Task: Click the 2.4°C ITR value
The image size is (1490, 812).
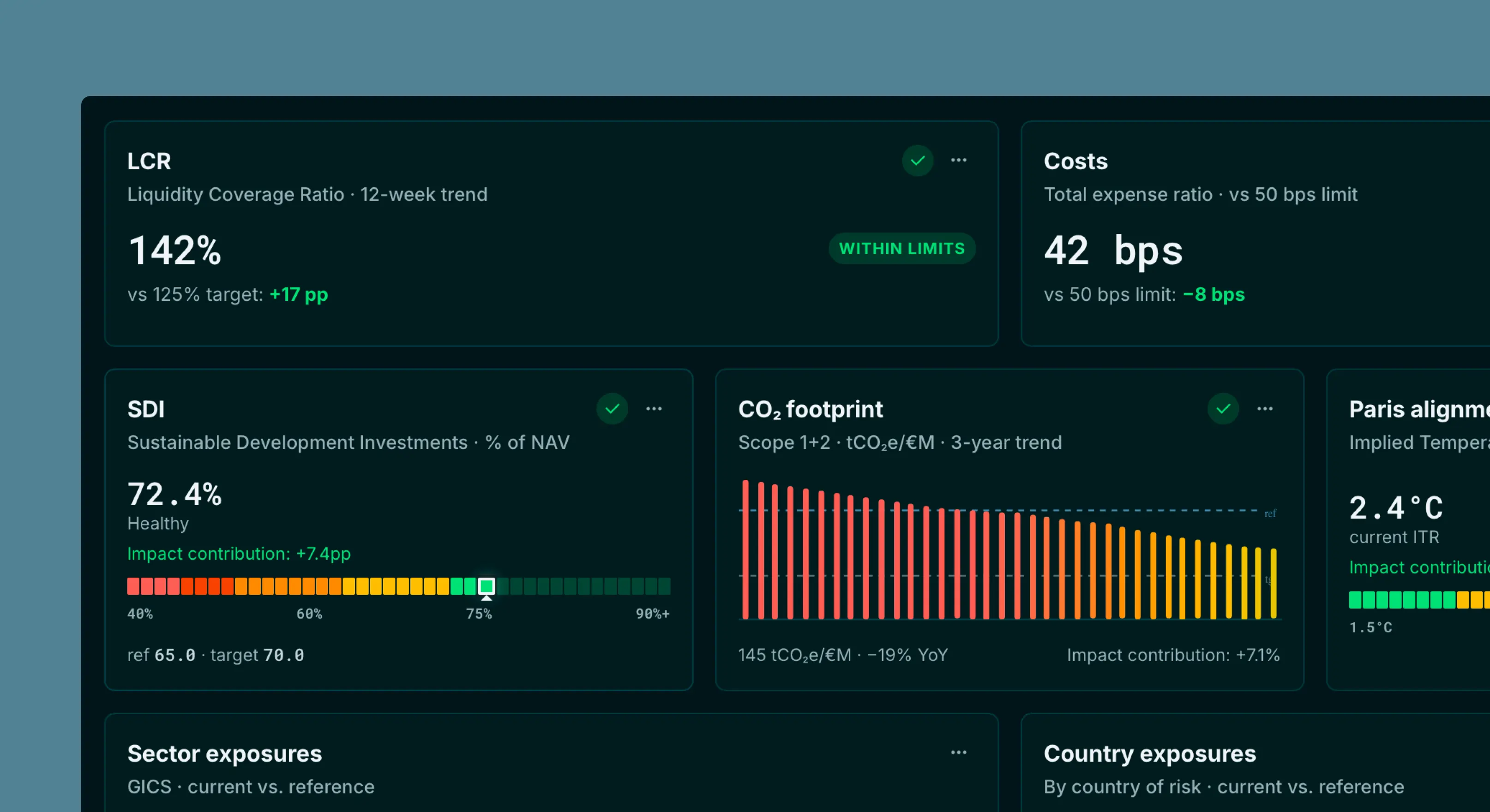Action: (1396, 508)
